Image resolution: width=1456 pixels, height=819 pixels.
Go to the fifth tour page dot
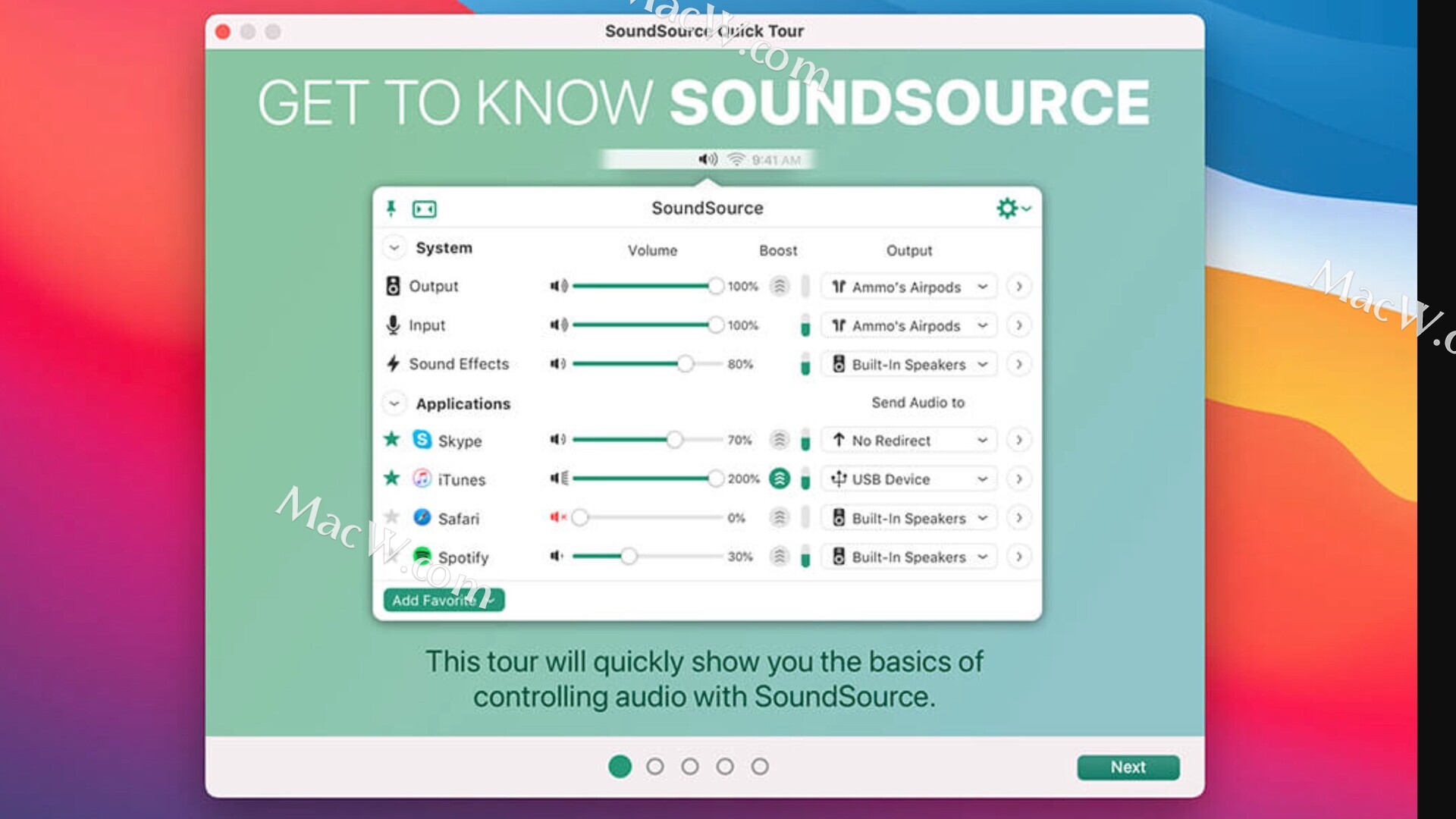coord(760,767)
